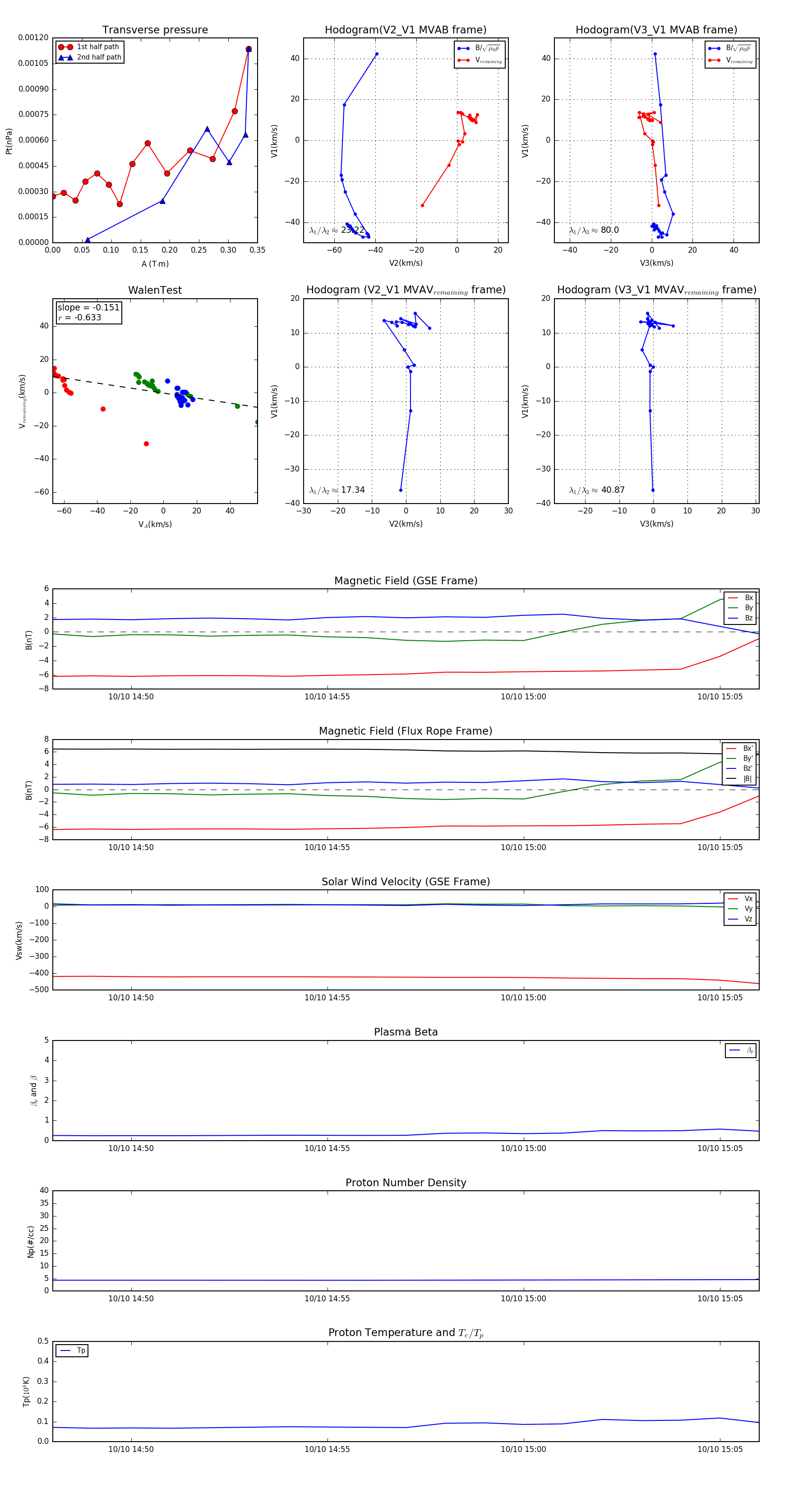
Task: Click the 'Proton Temperature and Te/Tp' title
Action: point(406,1333)
